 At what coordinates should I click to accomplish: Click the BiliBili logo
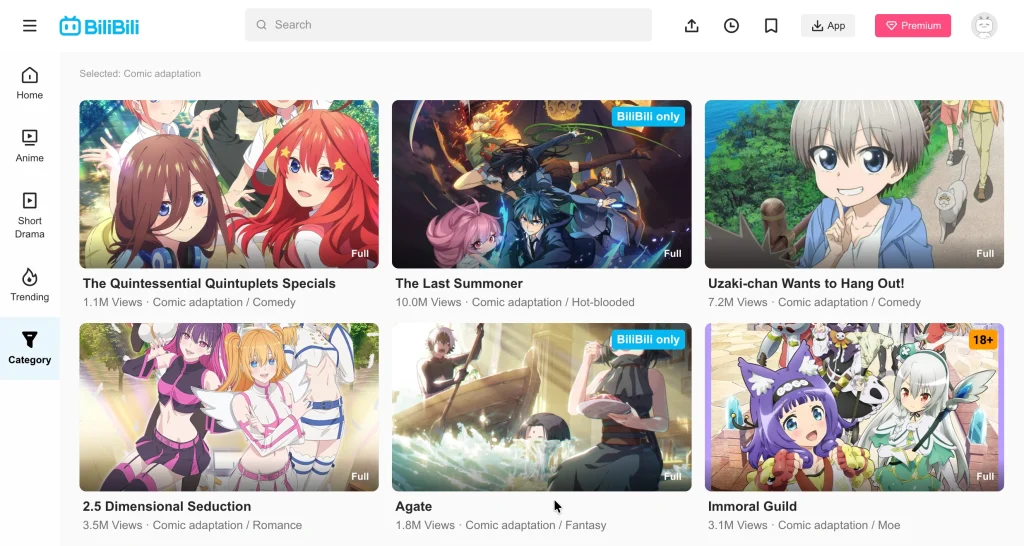tap(99, 26)
